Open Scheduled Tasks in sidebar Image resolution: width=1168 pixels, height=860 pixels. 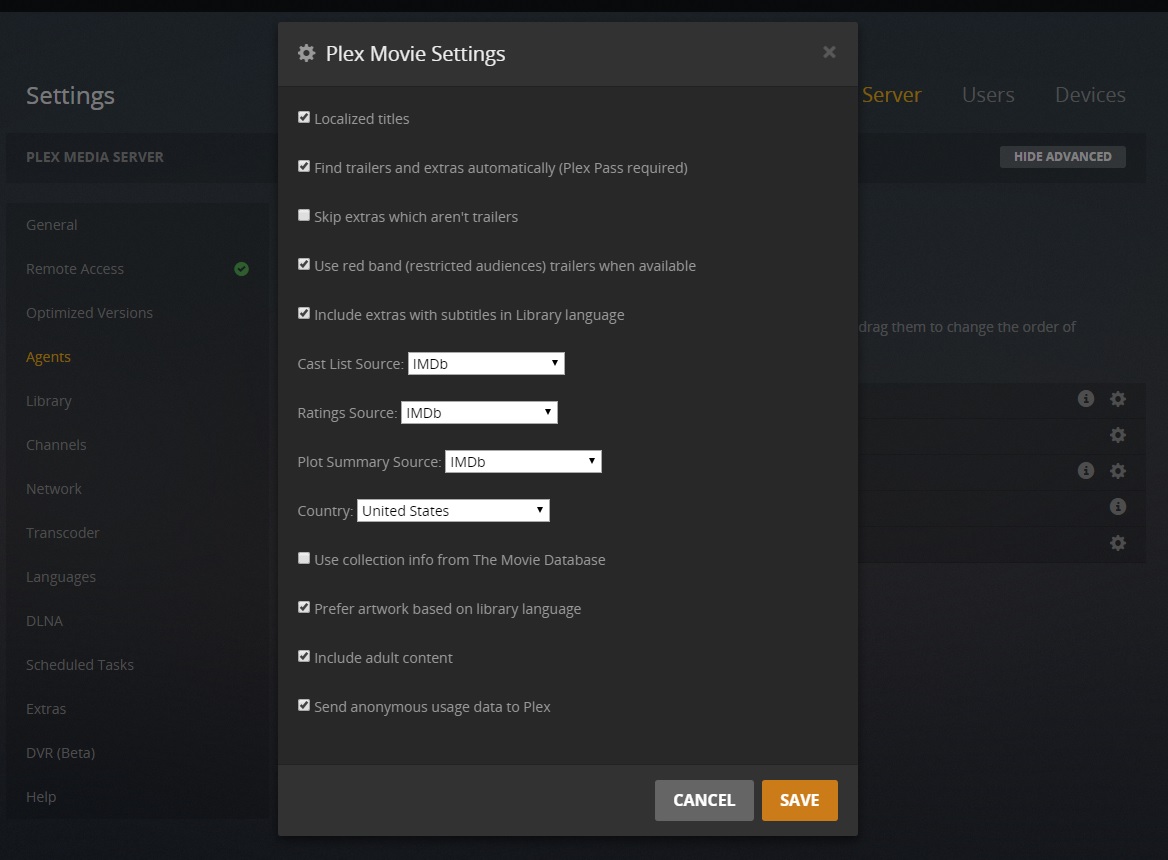click(80, 665)
